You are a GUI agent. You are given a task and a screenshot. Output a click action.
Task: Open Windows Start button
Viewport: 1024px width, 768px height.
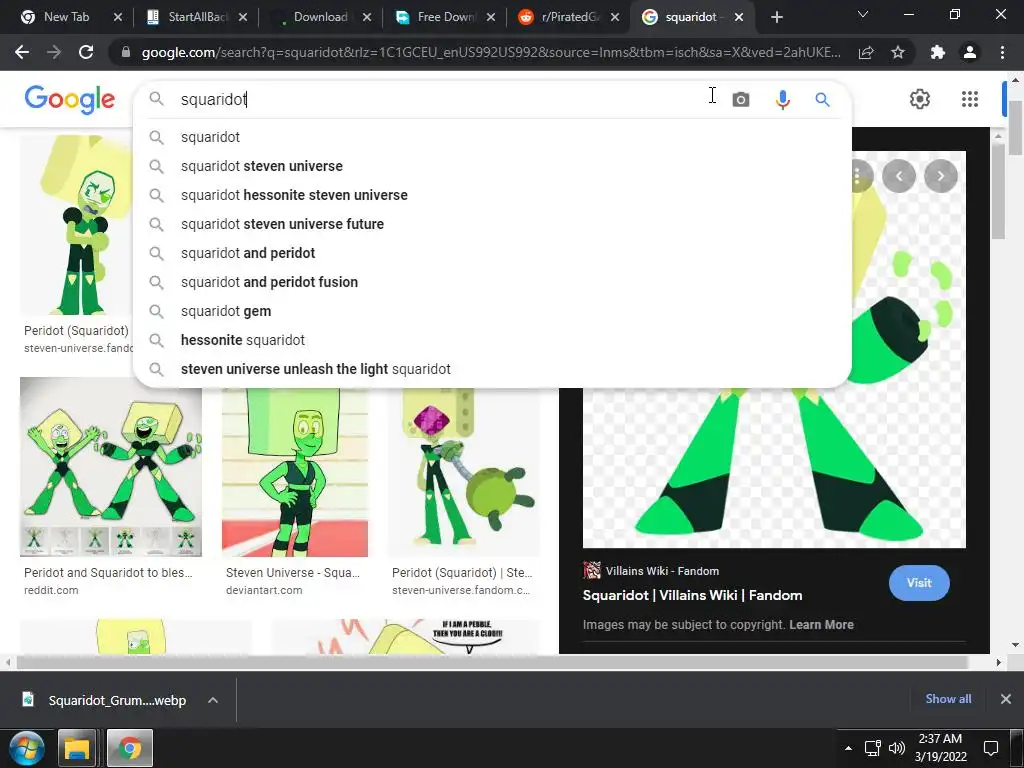pos(26,748)
